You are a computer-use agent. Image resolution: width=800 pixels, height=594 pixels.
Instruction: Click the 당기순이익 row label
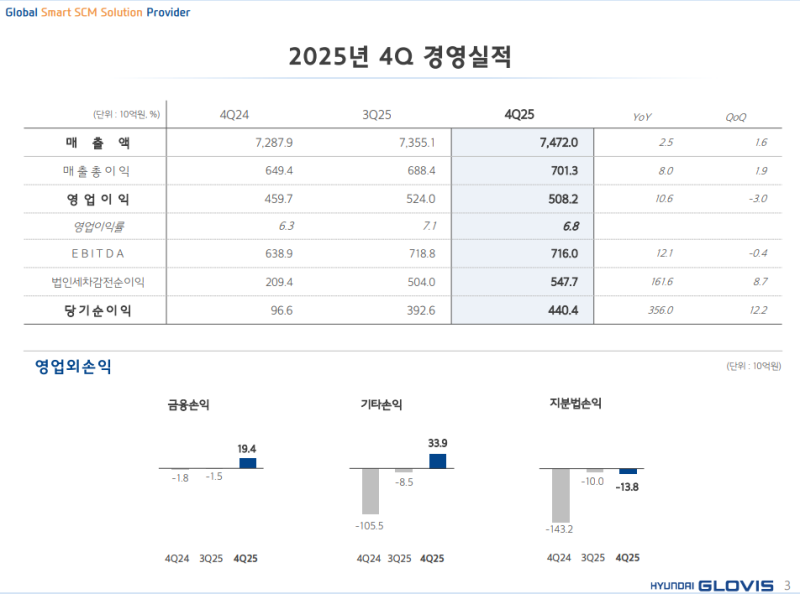(96, 311)
